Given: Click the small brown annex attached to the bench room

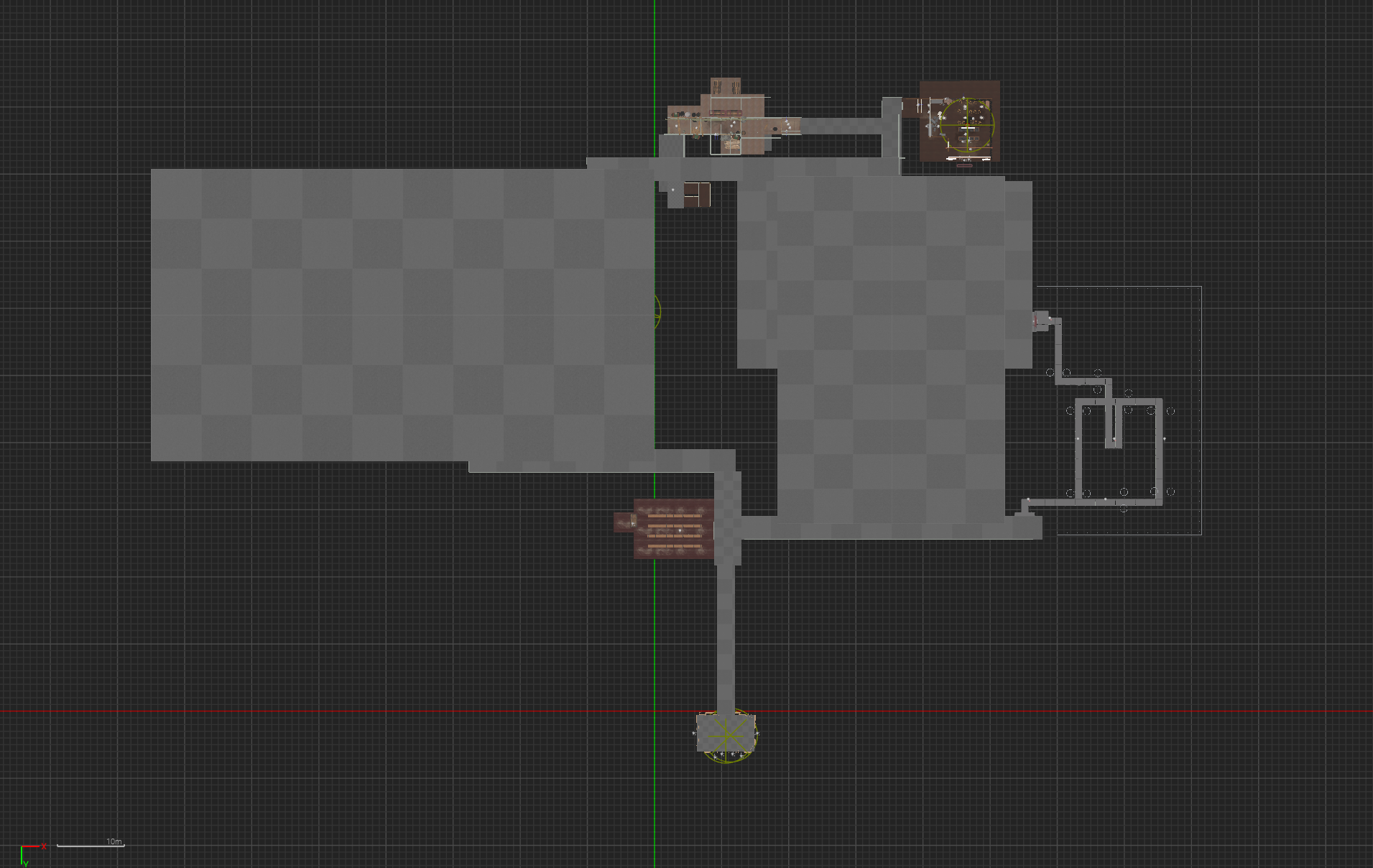Looking at the screenshot, I should [624, 522].
